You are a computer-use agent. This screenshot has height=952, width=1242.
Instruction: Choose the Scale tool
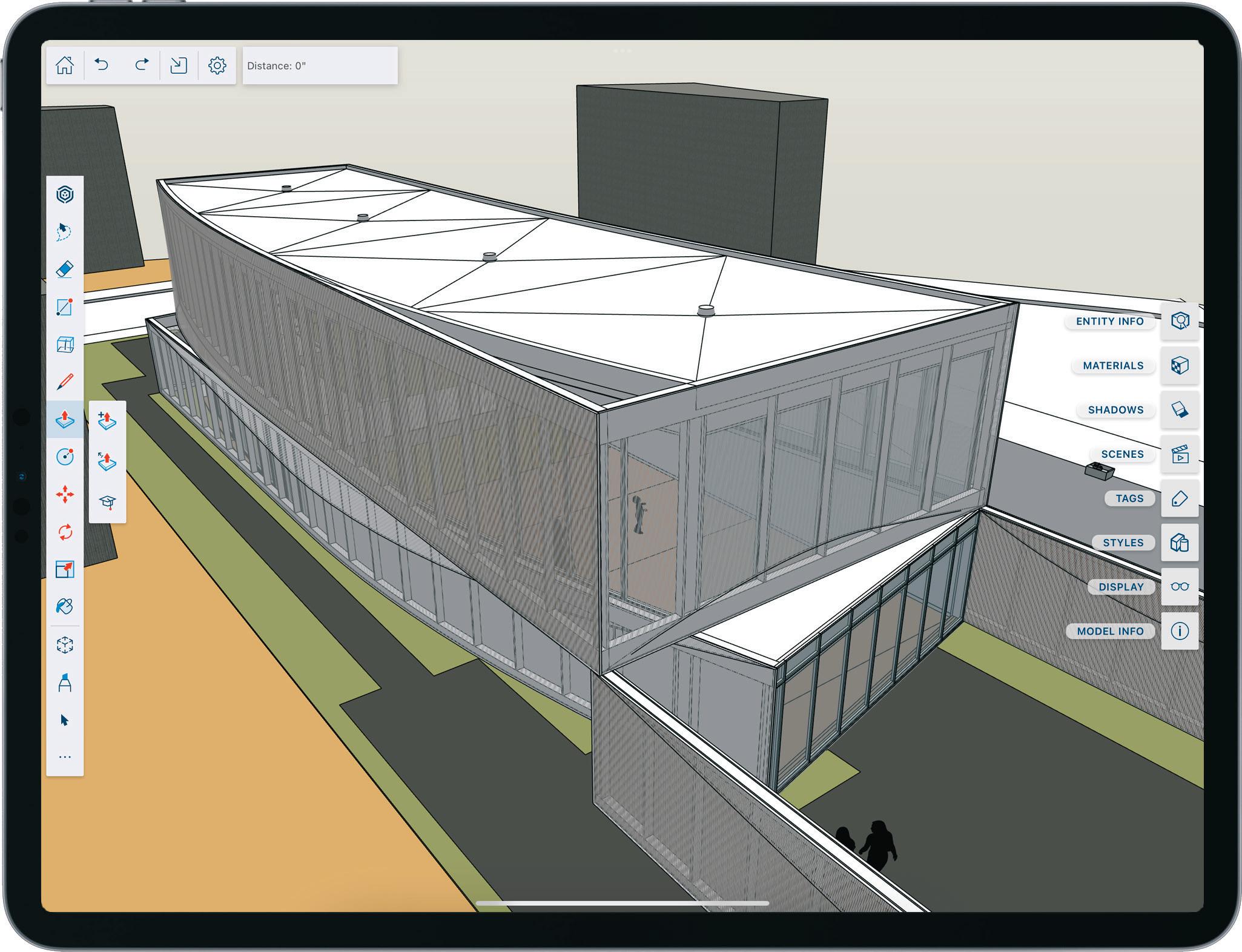pos(65,569)
